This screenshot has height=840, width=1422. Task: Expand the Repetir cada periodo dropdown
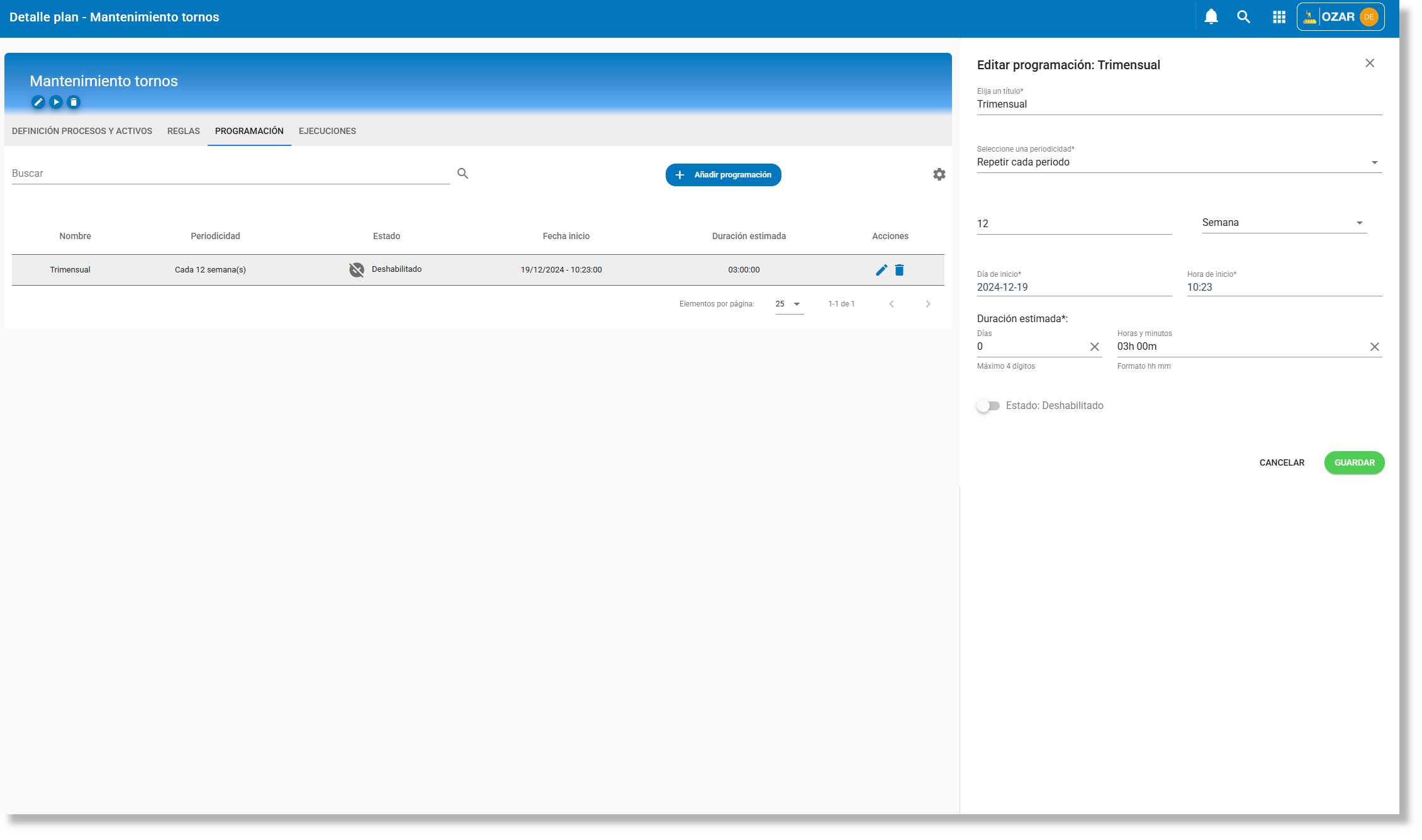tap(1178, 162)
